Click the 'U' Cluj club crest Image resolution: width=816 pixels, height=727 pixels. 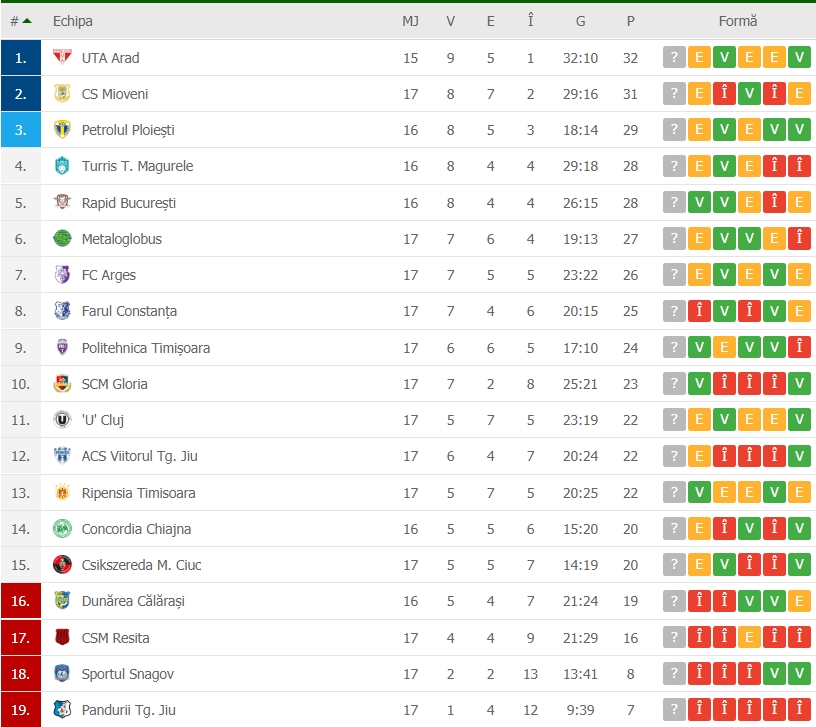pyautogui.click(x=62, y=420)
